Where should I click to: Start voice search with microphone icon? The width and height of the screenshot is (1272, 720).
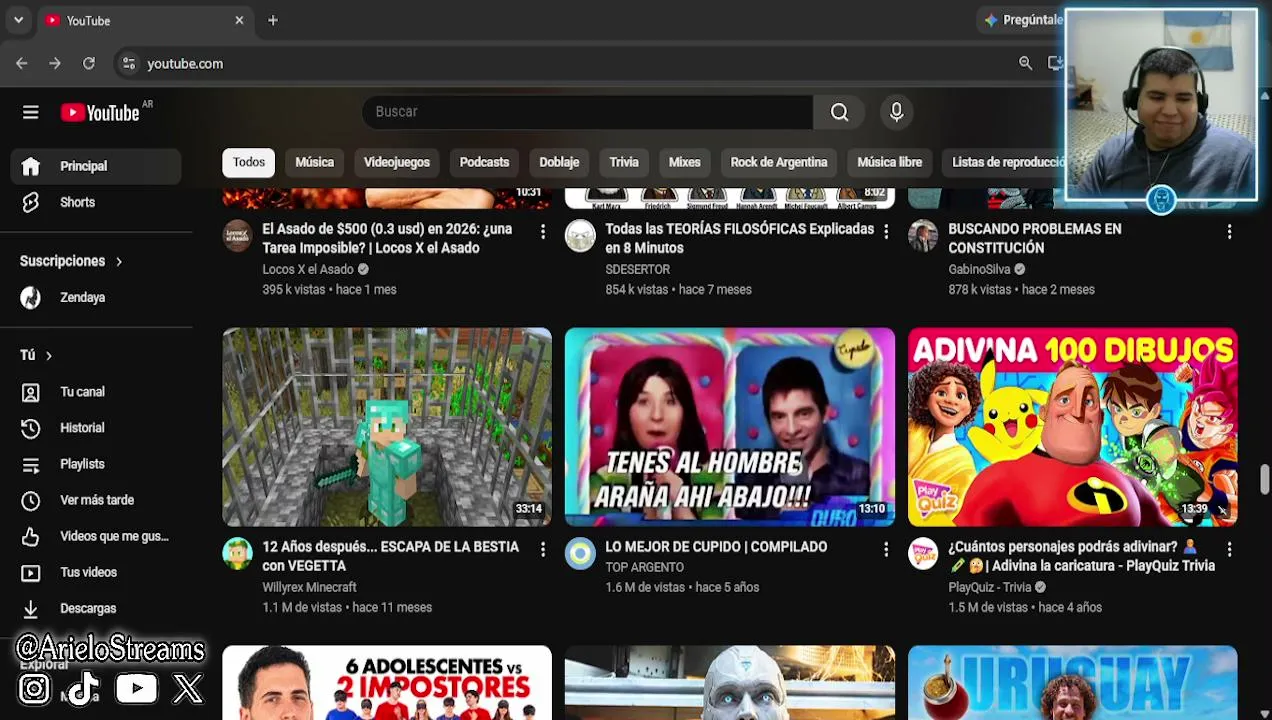click(x=897, y=112)
